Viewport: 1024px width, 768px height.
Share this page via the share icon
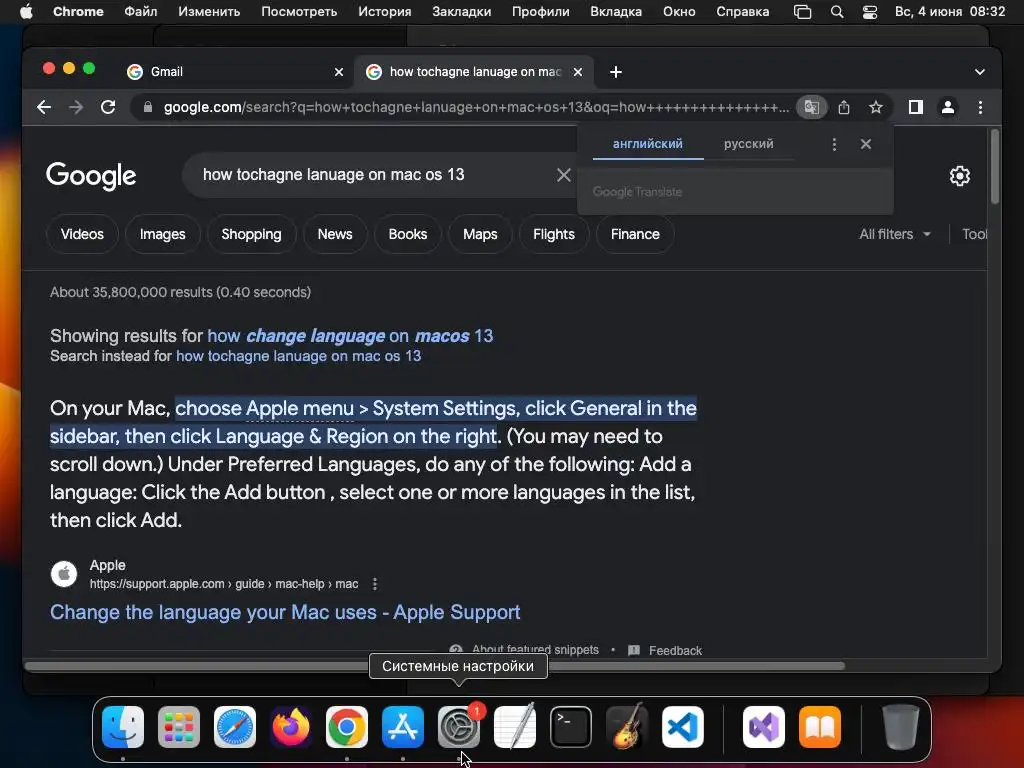[x=844, y=107]
